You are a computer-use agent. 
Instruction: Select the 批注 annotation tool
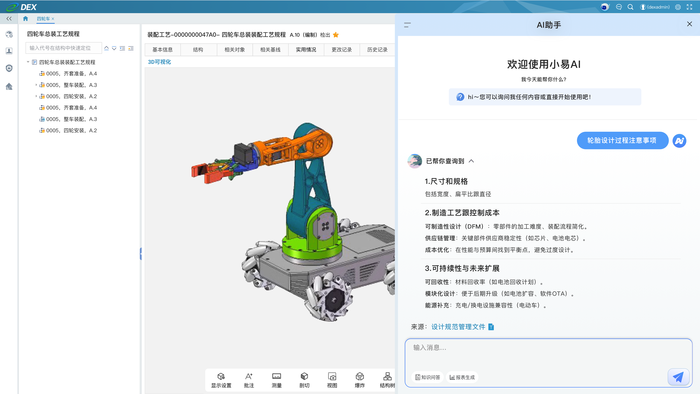coord(249,380)
